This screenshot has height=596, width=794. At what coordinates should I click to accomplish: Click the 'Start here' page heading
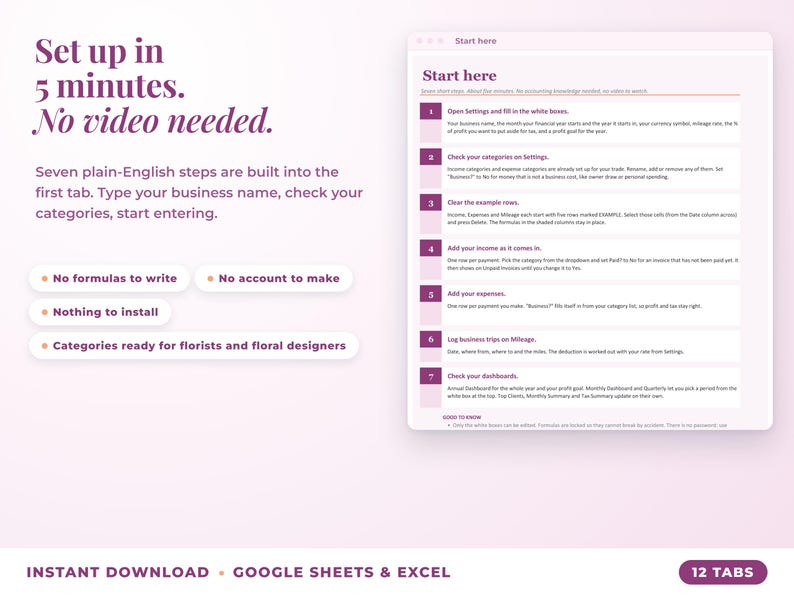pos(459,75)
